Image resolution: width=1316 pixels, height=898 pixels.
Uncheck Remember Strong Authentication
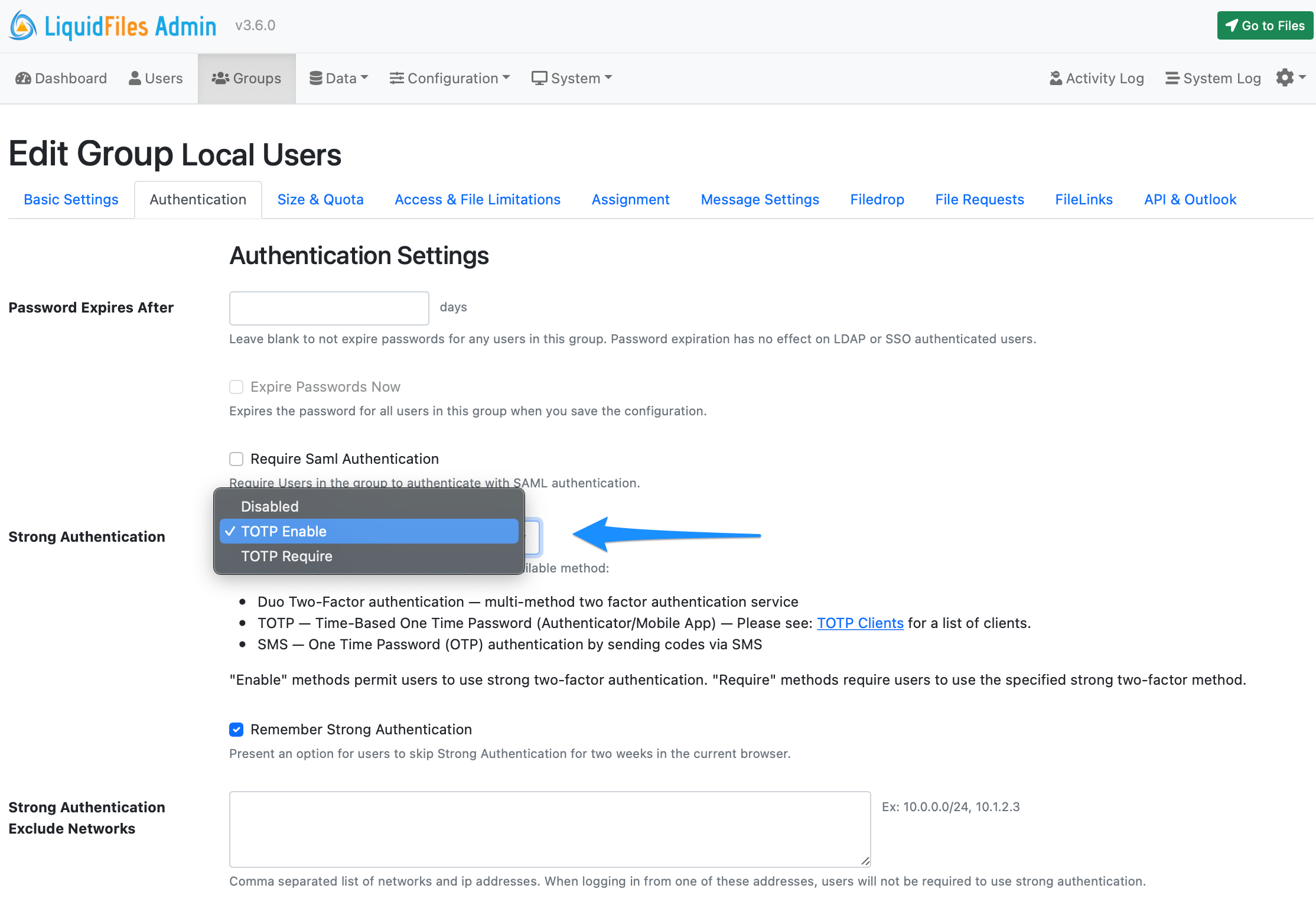(x=236, y=730)
